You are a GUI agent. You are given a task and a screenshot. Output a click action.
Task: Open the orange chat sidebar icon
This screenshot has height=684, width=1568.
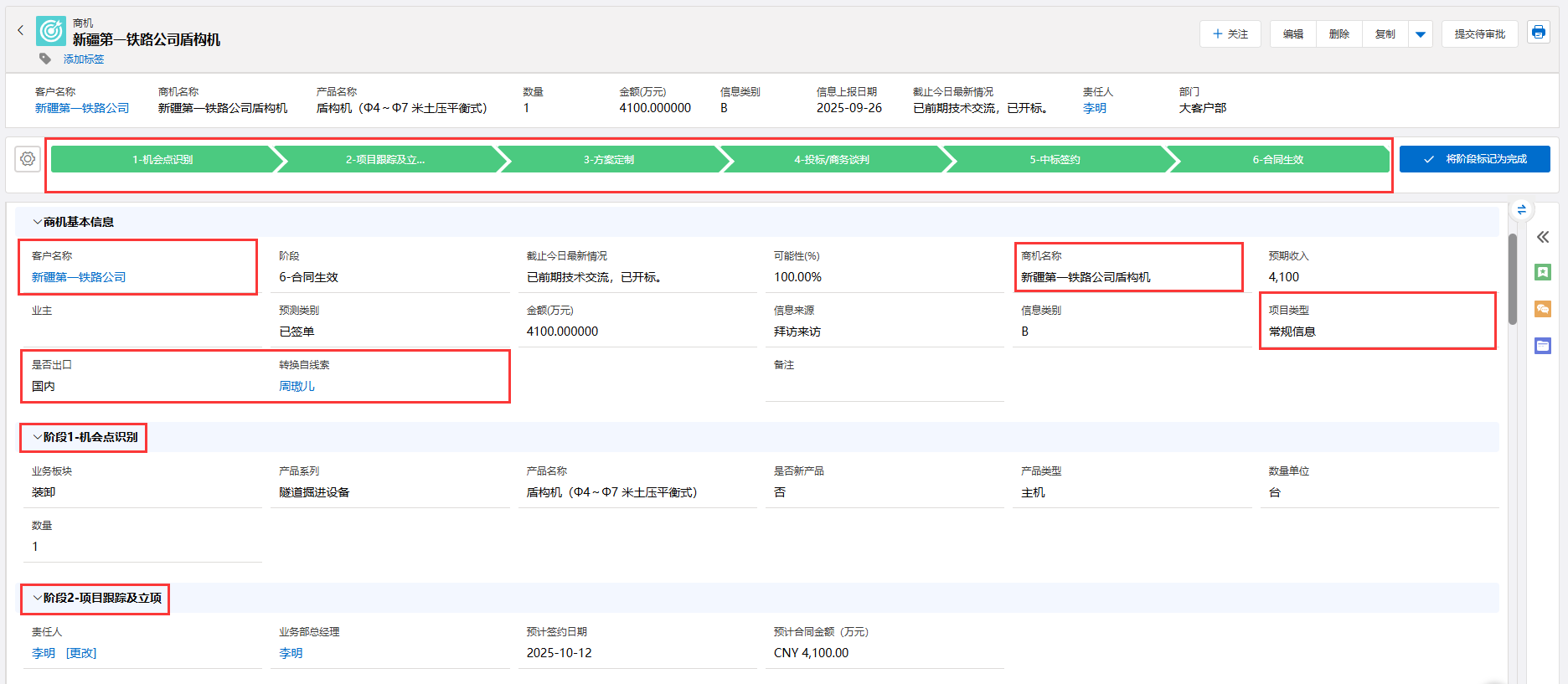coord(1543,309)
